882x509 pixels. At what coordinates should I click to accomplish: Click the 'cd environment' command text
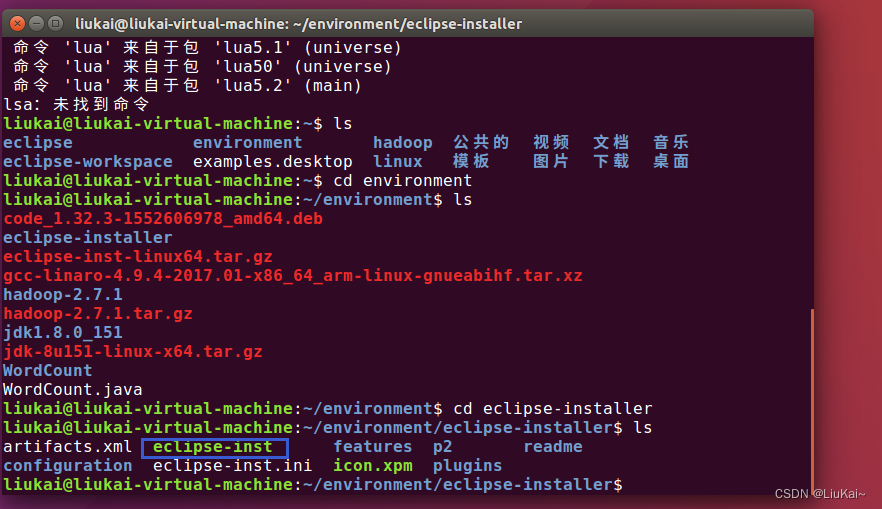tap(403, 181)
